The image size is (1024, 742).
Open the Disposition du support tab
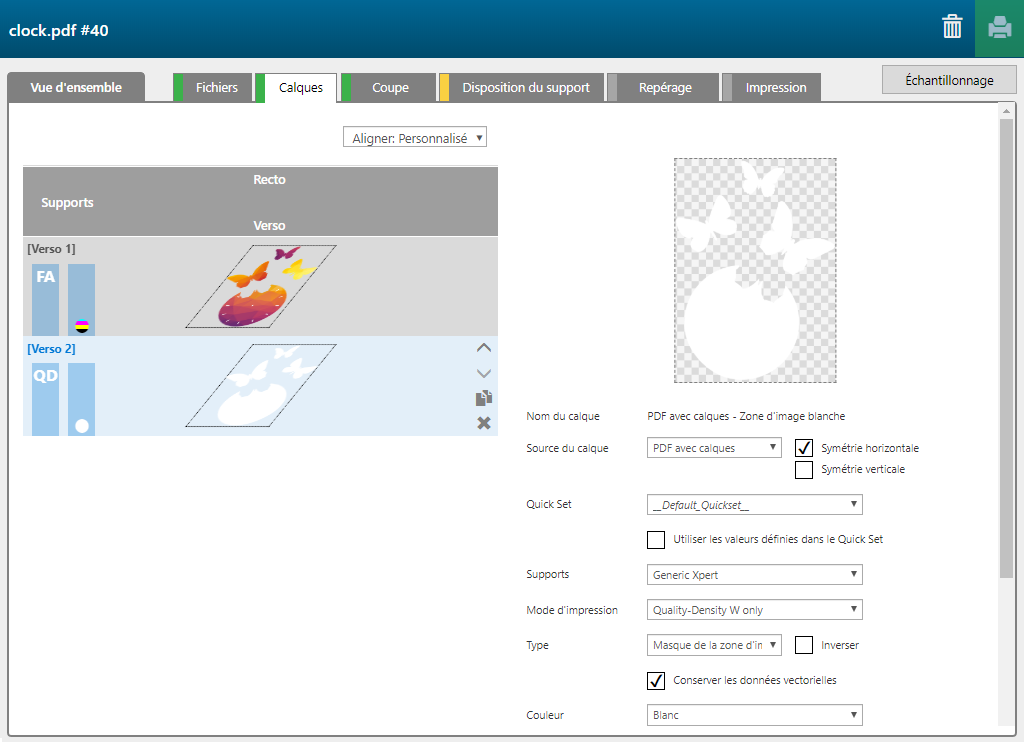pyautogui.click(x=522, y=88)
